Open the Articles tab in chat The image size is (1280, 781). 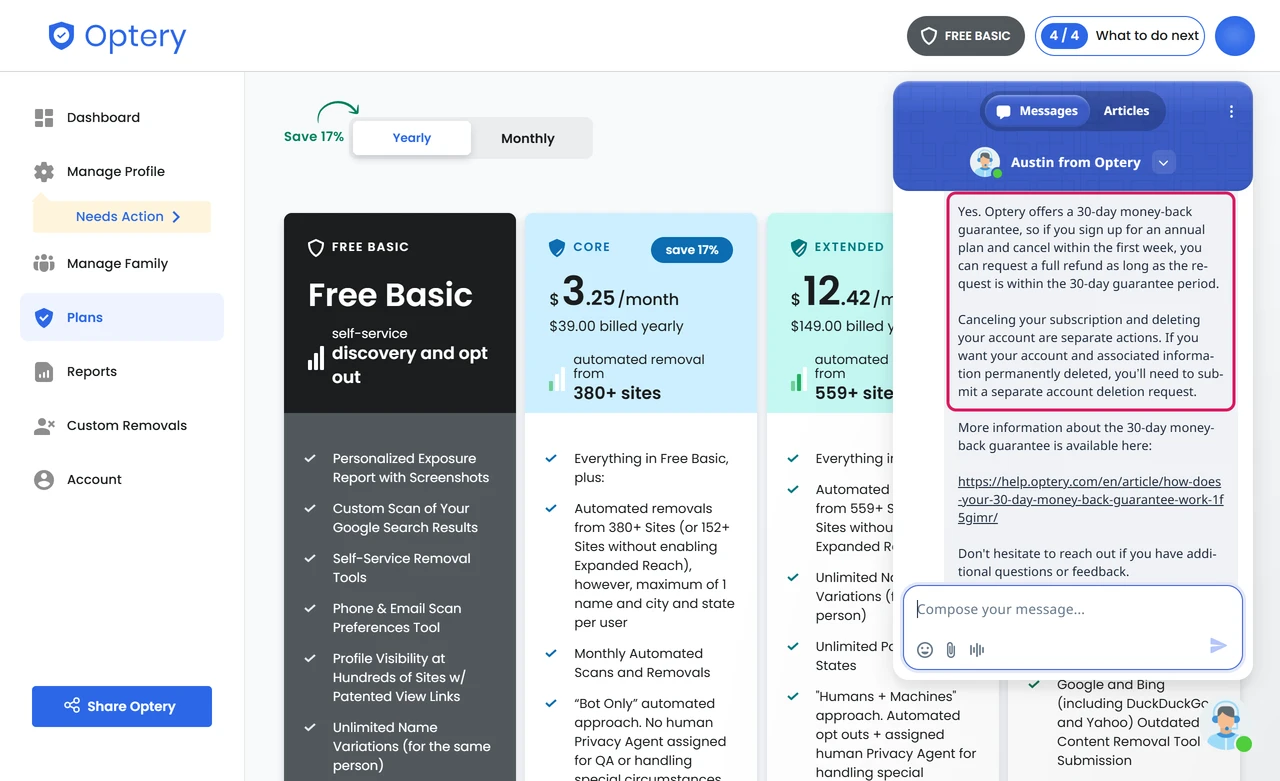pos(1126,111)
